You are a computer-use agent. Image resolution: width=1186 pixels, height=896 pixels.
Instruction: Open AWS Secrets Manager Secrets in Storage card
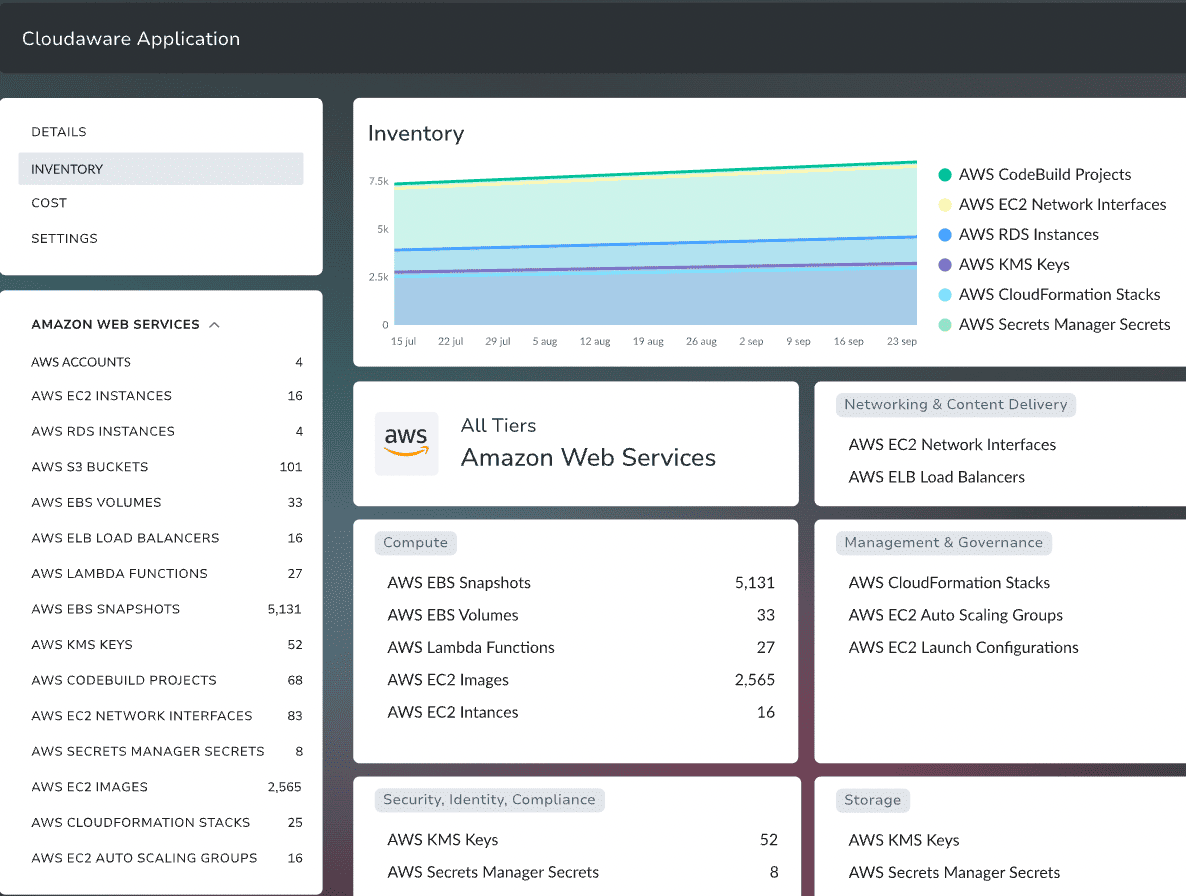tap(955, 873)
